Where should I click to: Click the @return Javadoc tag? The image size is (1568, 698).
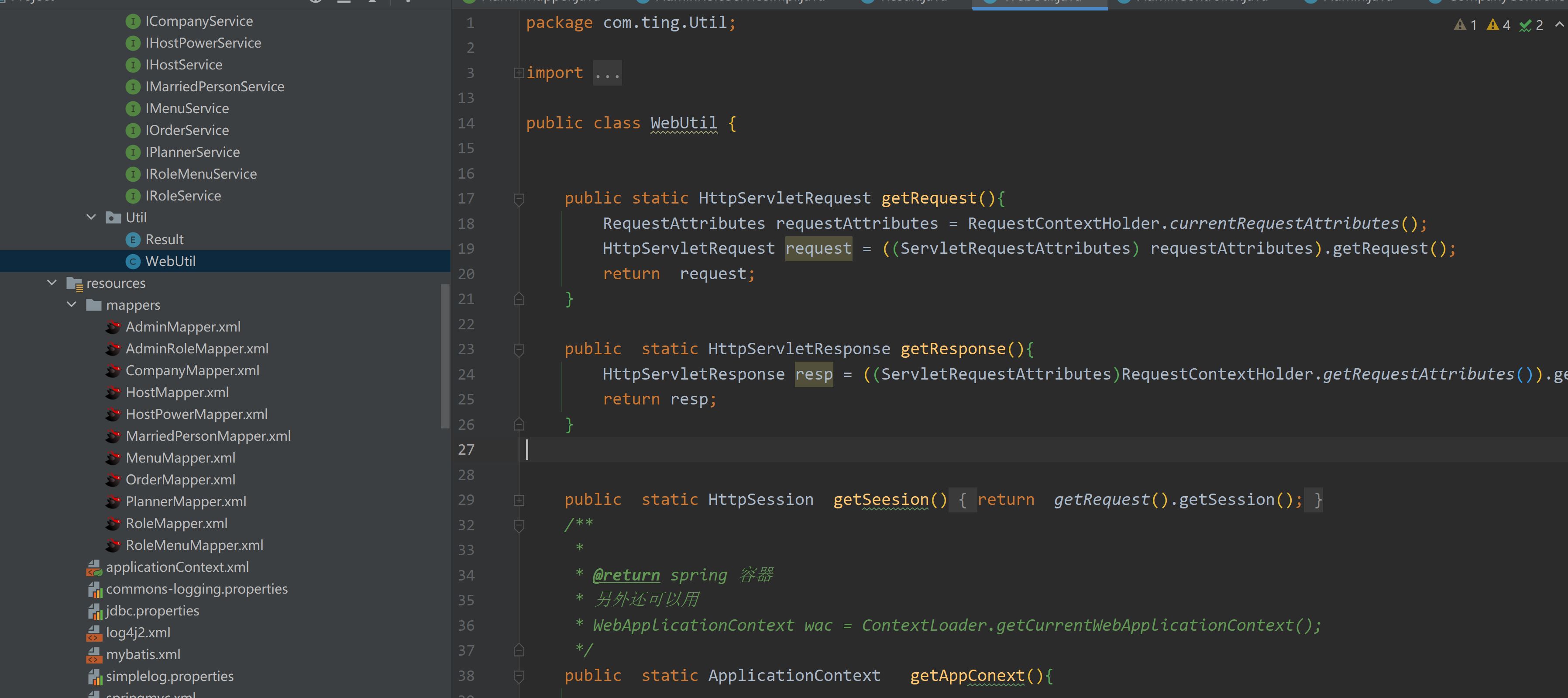click(x=626, y=576)
